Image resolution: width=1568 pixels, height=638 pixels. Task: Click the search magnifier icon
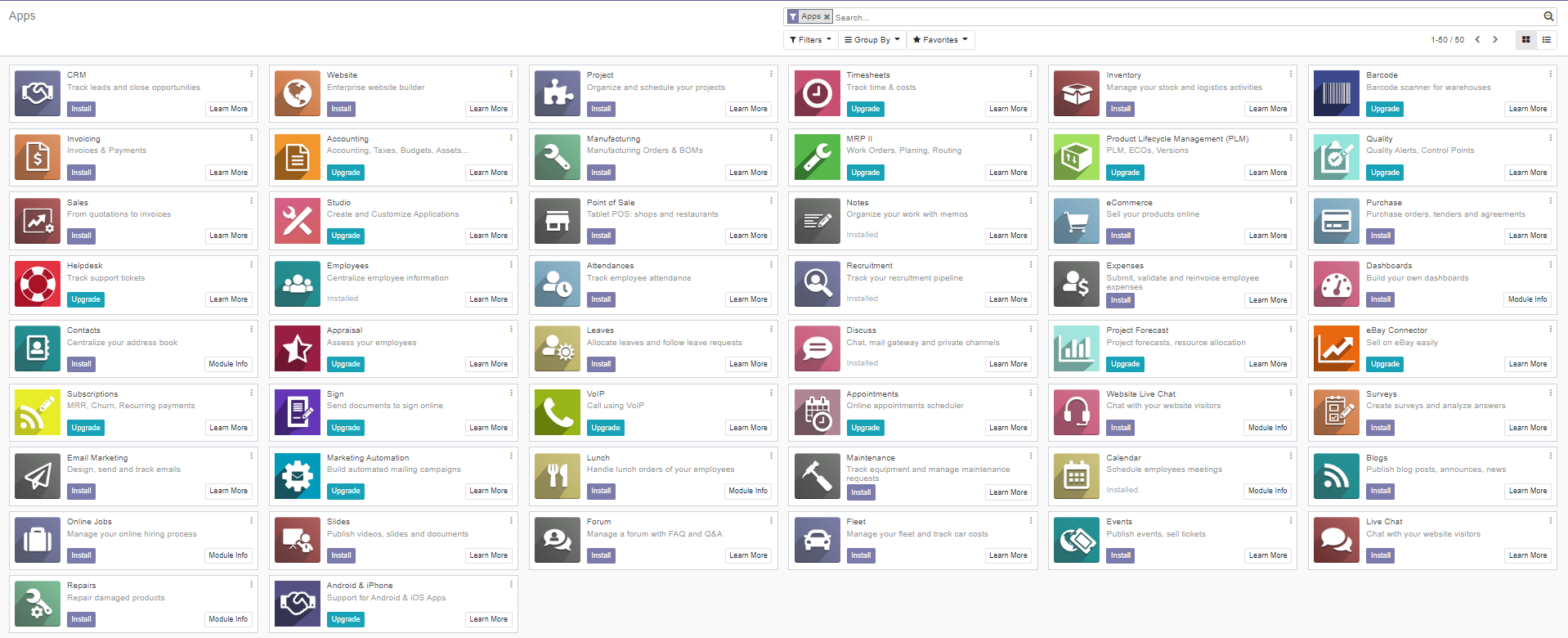(x=1548, y=16)
